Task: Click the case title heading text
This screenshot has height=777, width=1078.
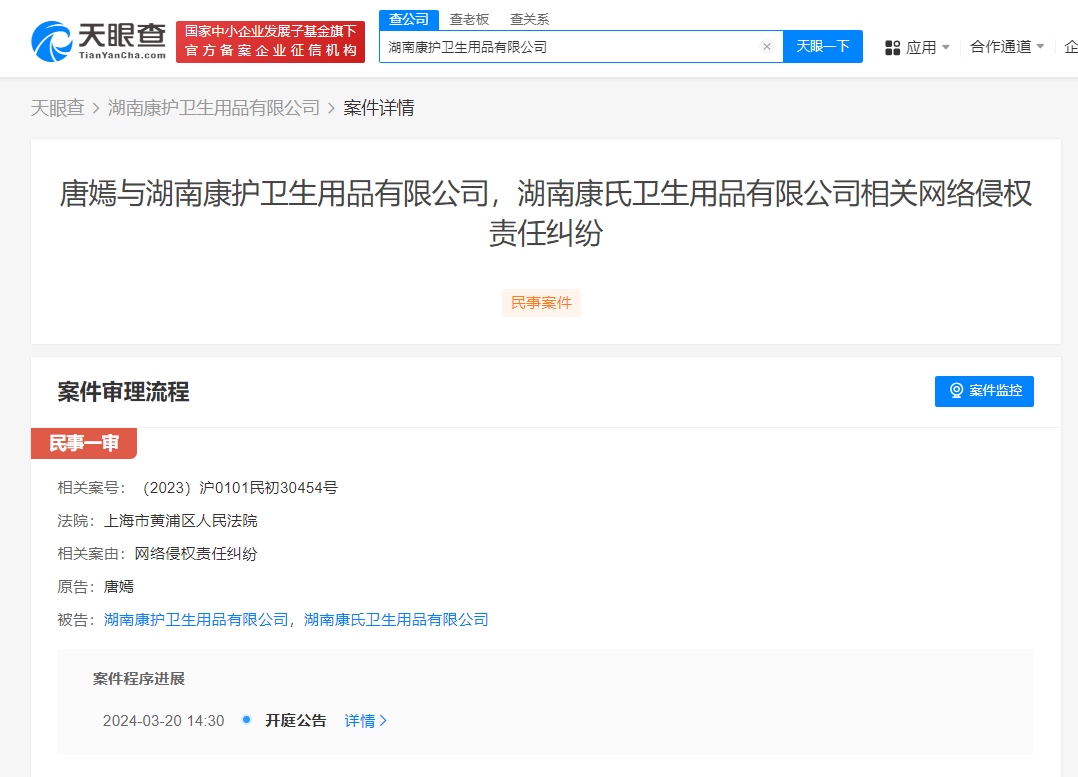Action: coord(546,213)
